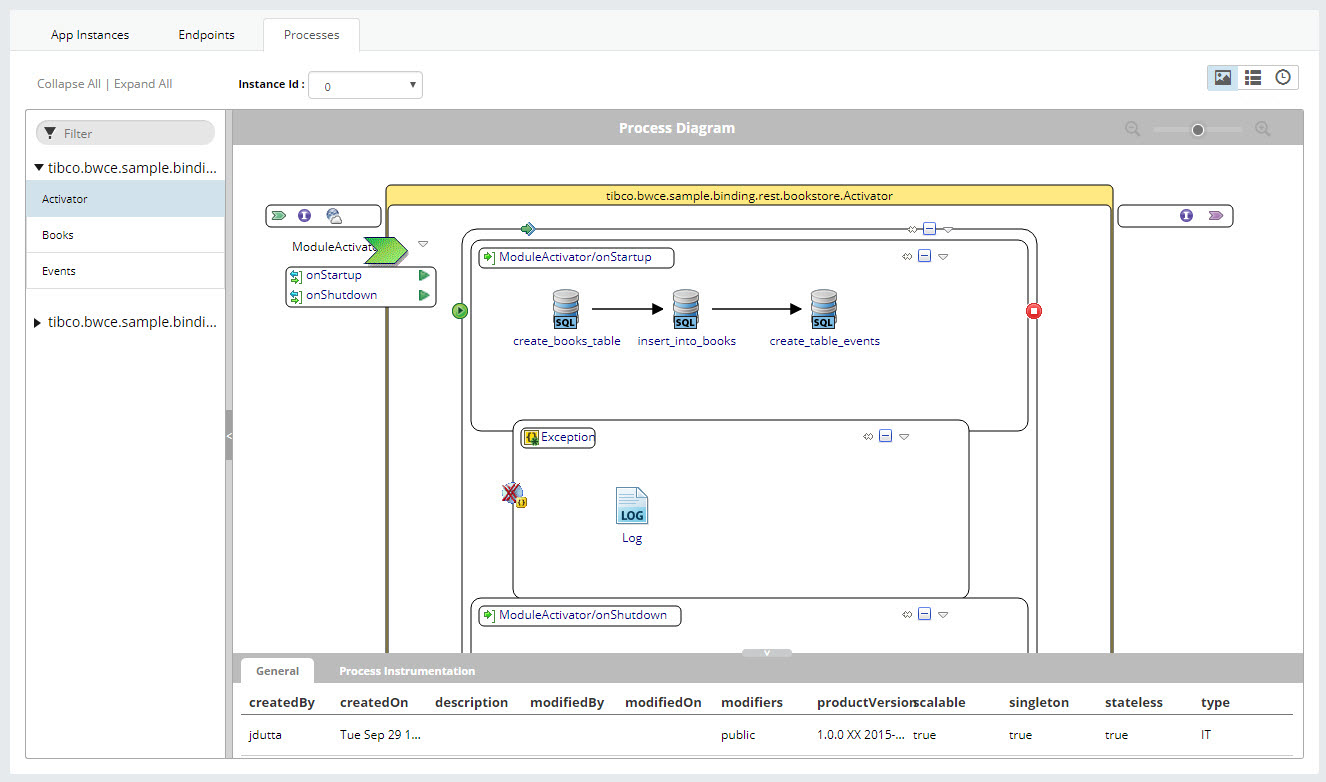Screen dimensions: 1326x782
Task: Zoom in with the magnifier plus icon
Action: pyautogui.click(x=1263, y=129)
